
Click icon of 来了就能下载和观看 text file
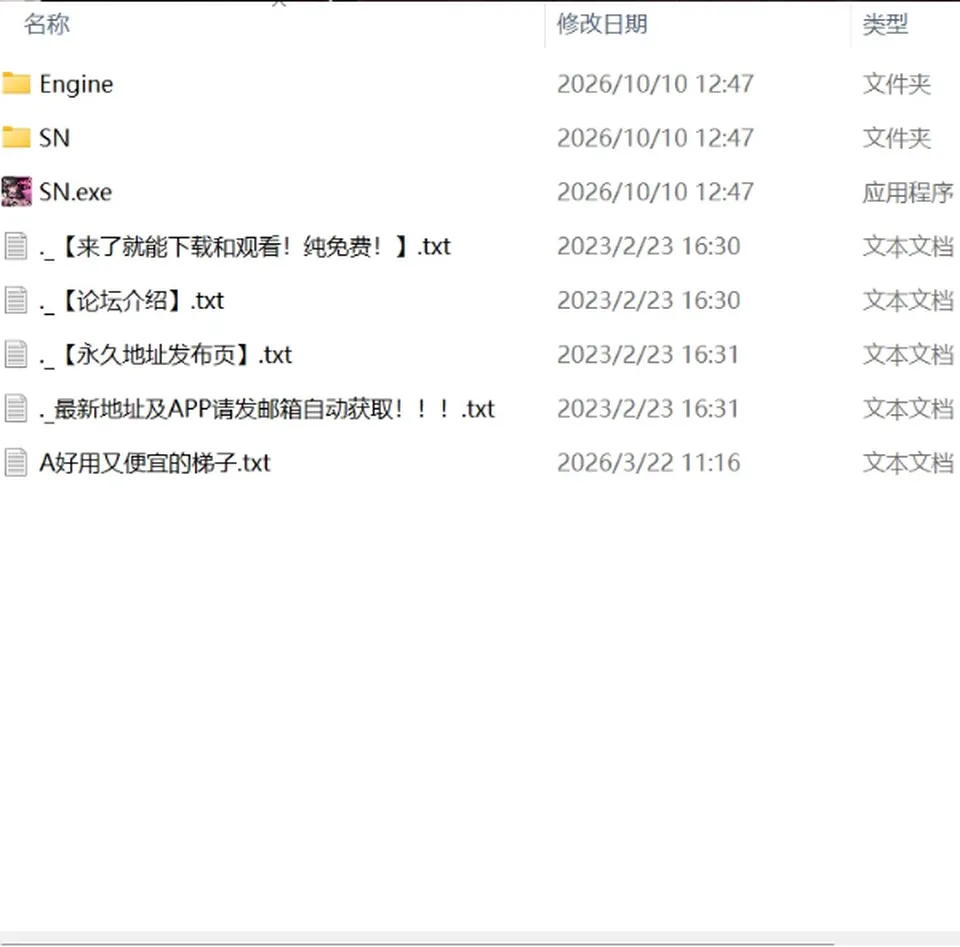pos(16,246)
